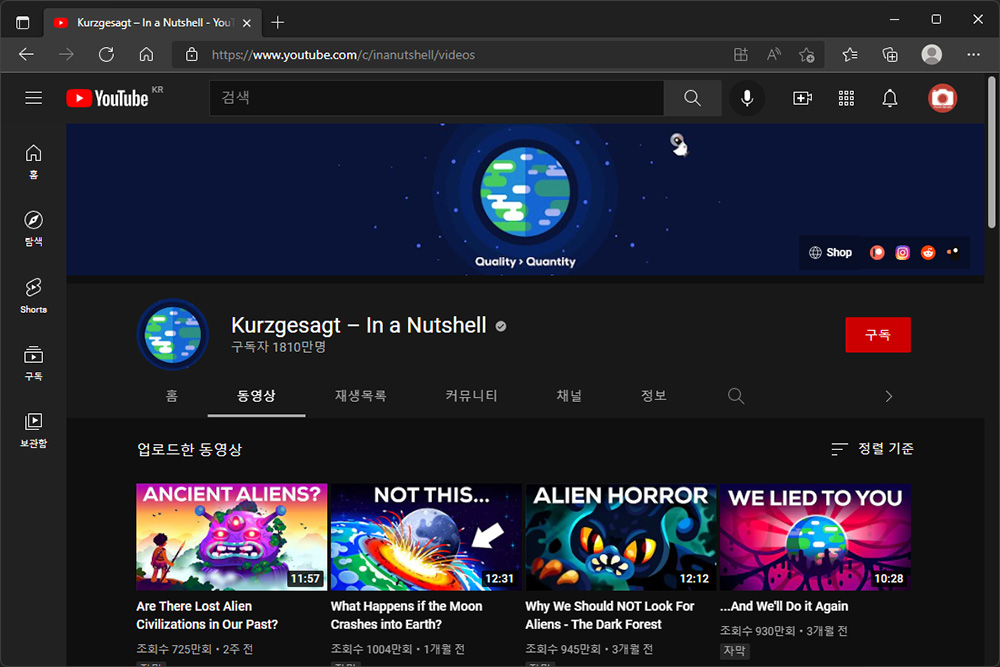Open the account avatar menu
The image size is (1000, 667).
[942, 98]
